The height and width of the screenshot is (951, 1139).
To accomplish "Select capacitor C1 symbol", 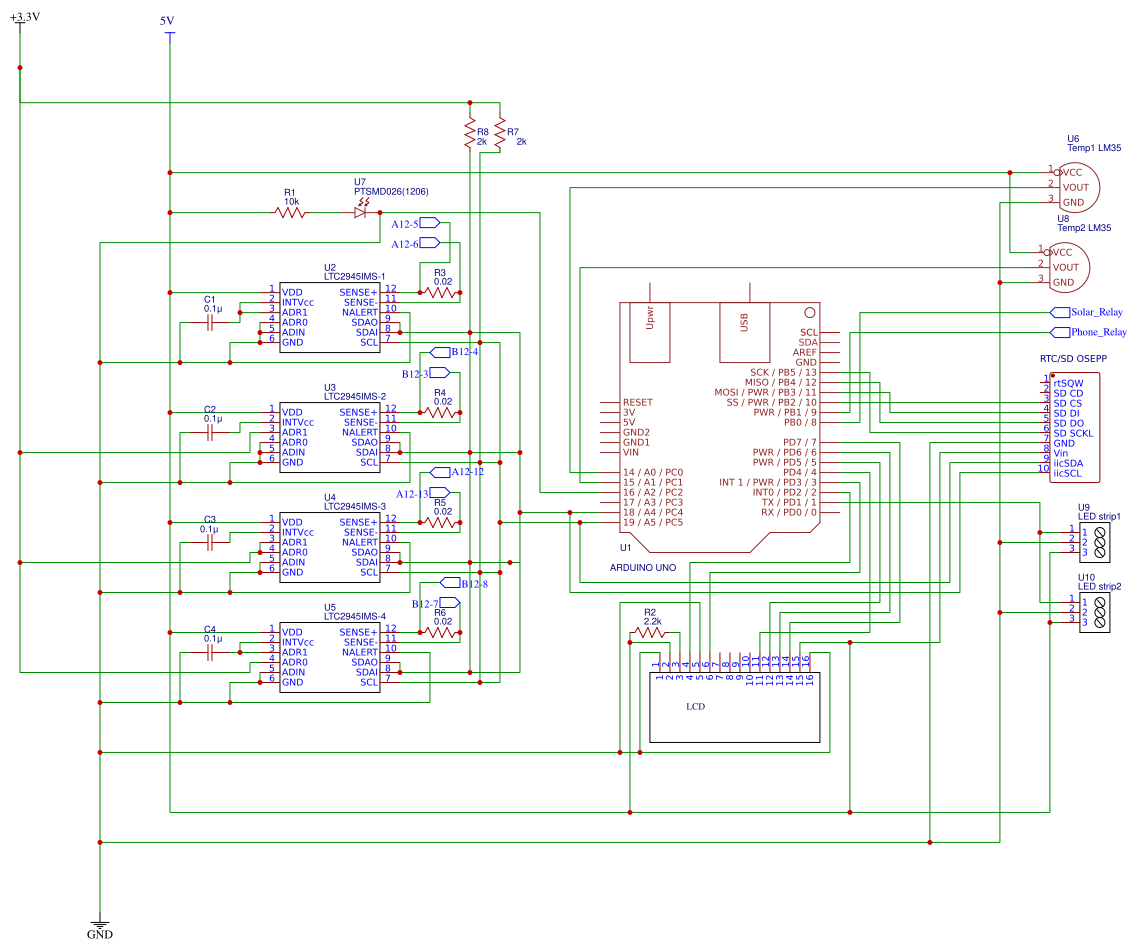I will [210, 323].
